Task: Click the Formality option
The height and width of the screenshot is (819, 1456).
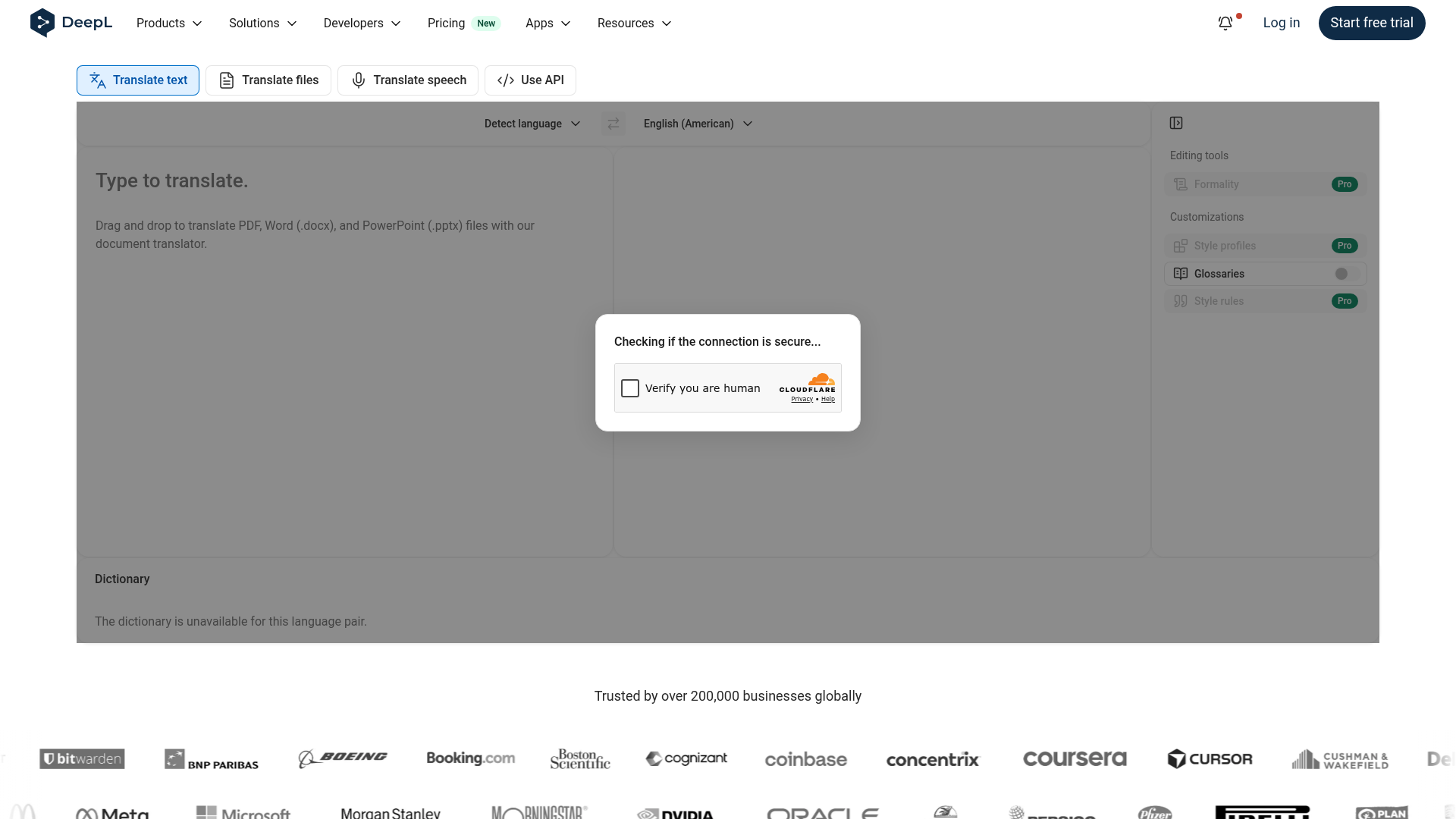Action: click(x=1266, y=184)
